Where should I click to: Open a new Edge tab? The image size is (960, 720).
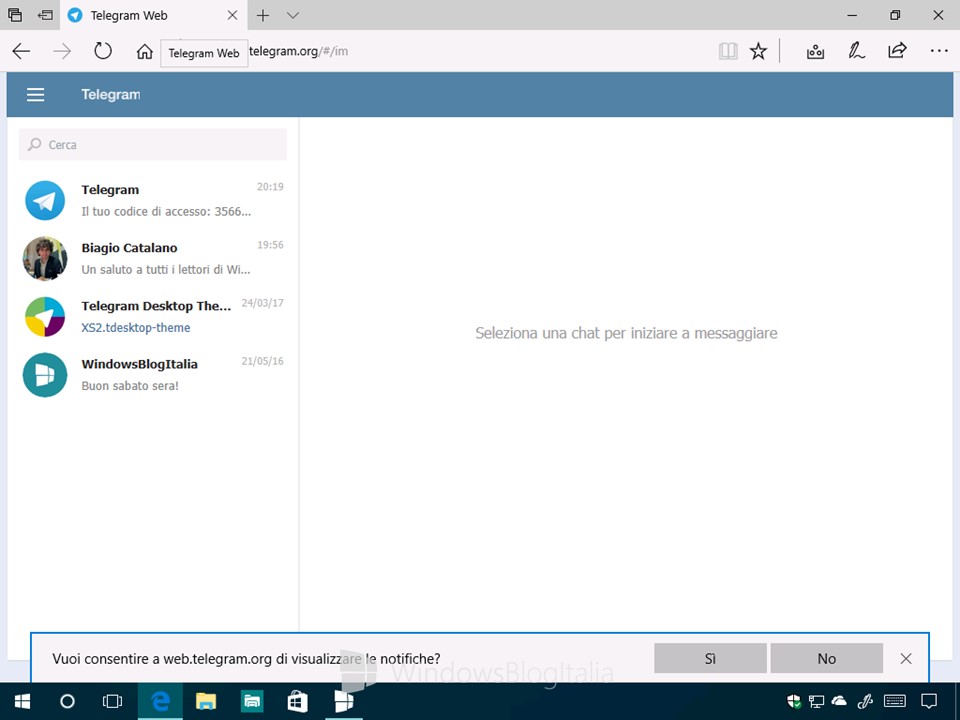[263, 15]
